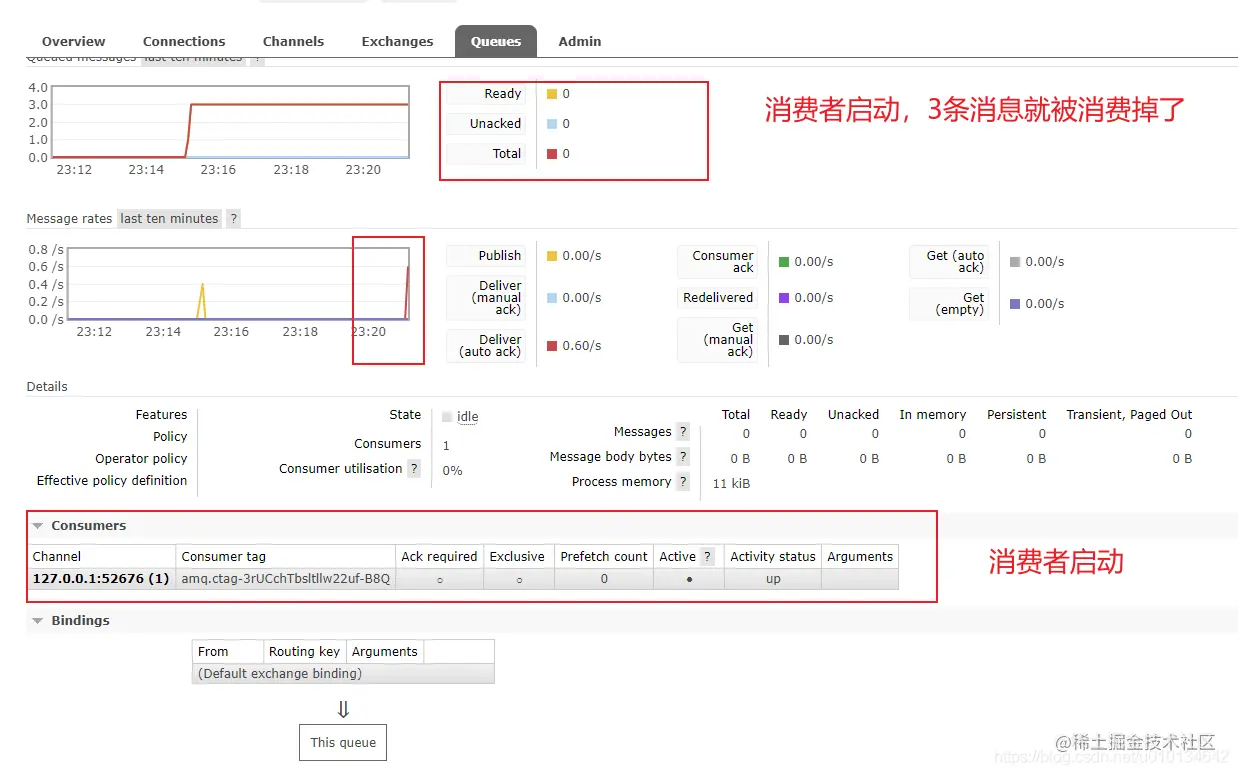Click the Persistent column header
The height and width of the screenshot is (775, 1238).
[x=1016, y=414]
